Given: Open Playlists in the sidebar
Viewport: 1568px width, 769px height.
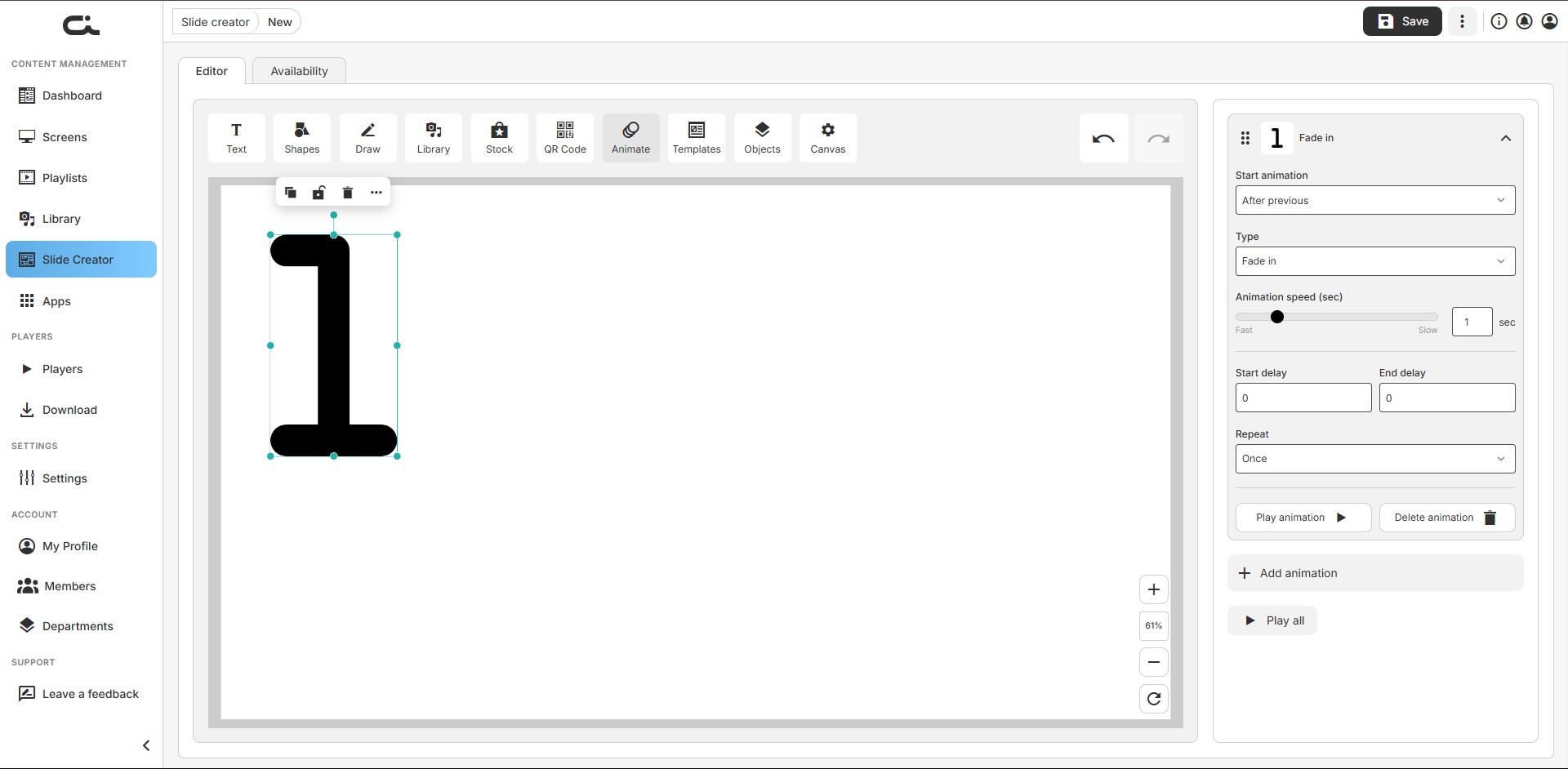Looking at the screenshot, I should (81, 178).
